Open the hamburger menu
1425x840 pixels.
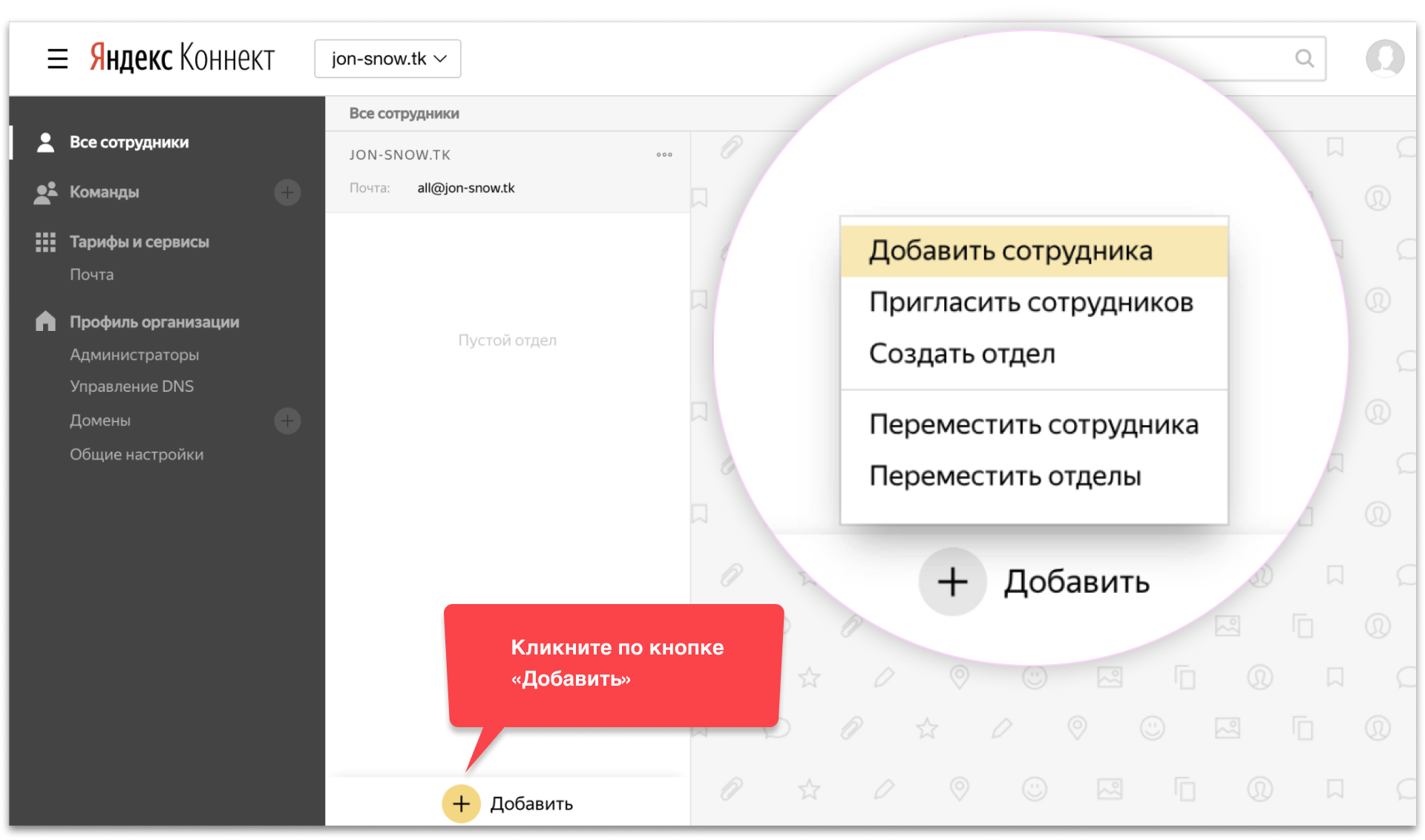pos(57,59)
